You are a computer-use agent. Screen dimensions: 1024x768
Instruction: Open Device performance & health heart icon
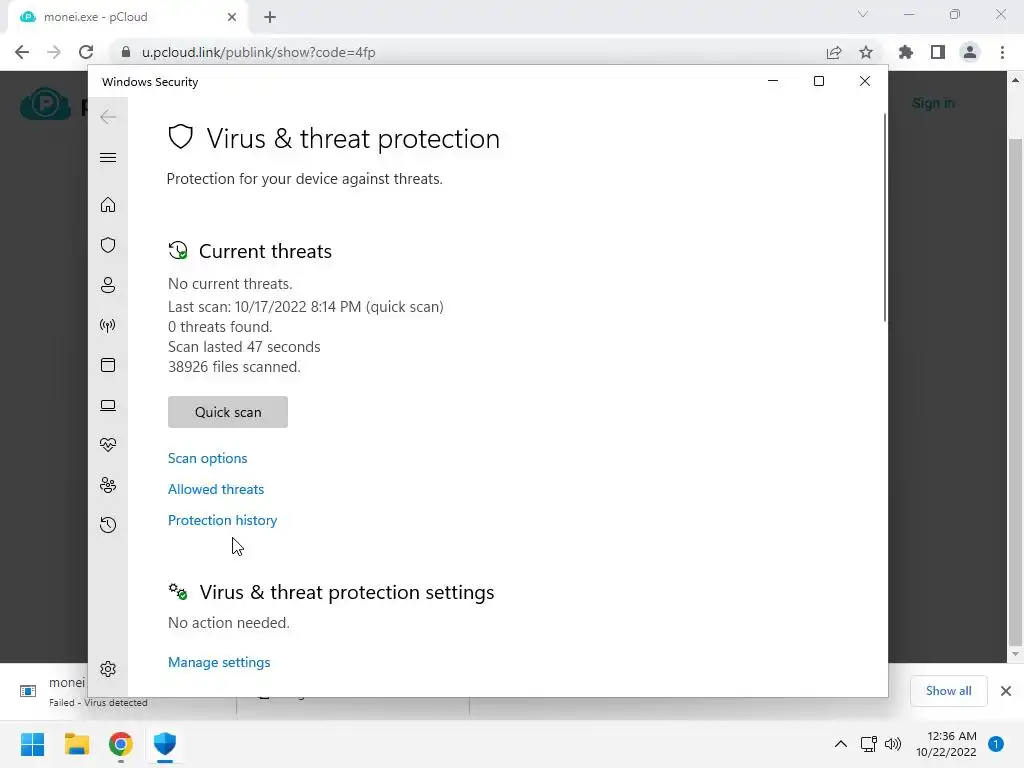(x=108, y=445)
